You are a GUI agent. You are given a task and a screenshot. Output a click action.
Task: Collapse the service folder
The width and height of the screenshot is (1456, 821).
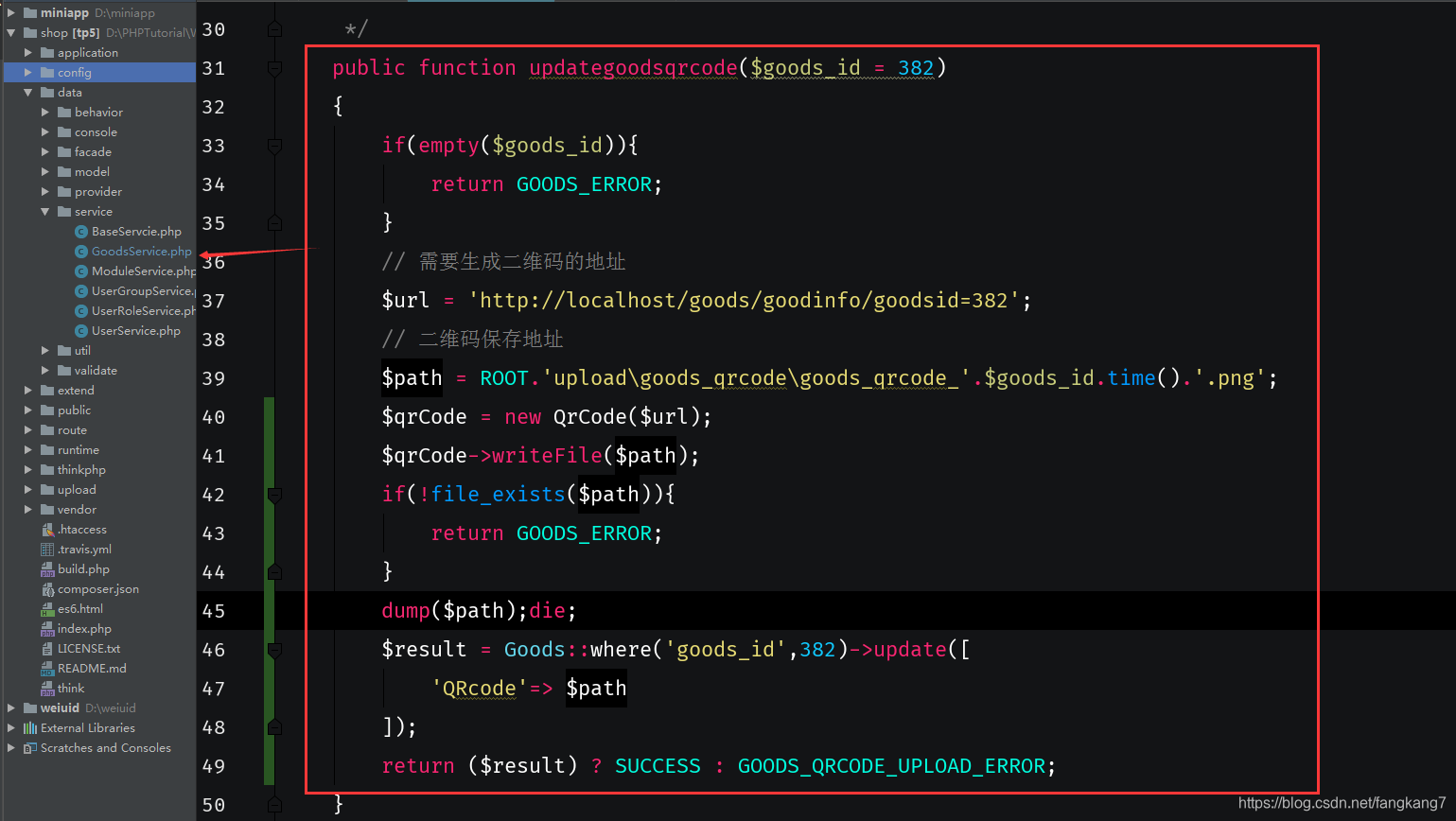(45, 212)
